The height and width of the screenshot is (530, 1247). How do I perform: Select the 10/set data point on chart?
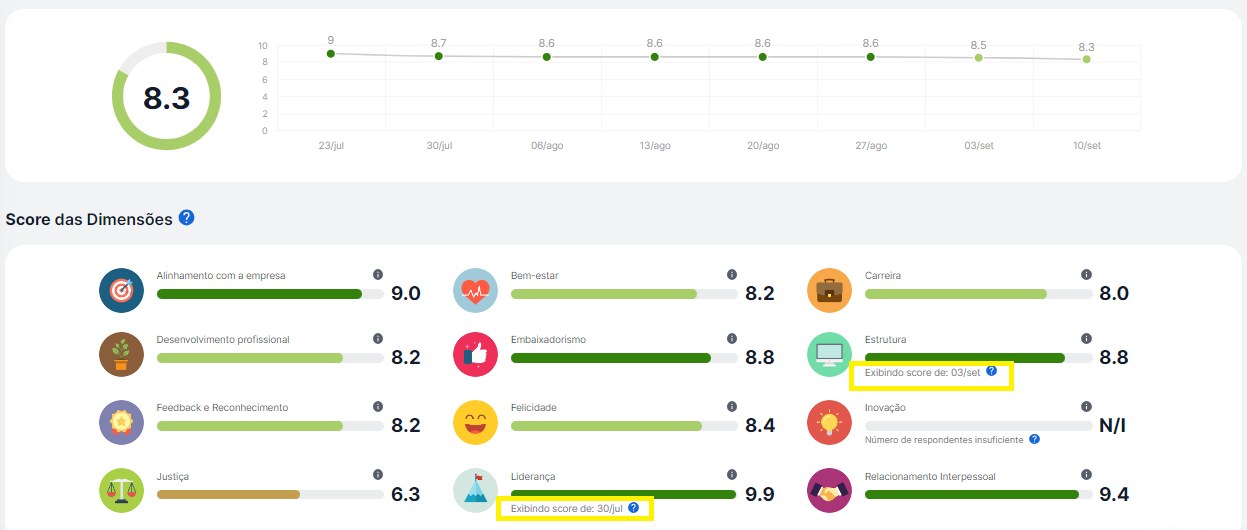coord(1086,60)
